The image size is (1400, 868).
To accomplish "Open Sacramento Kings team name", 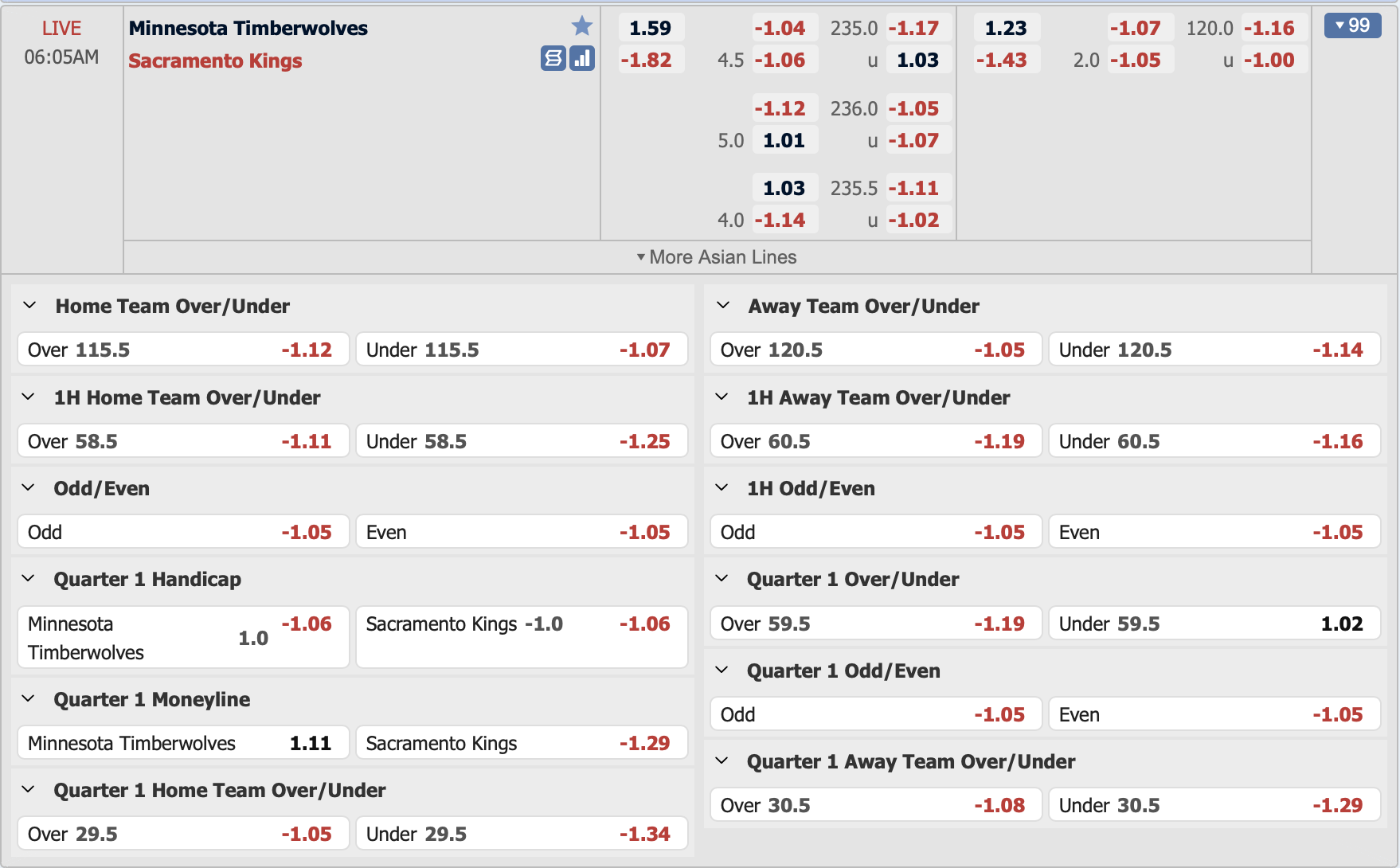I will 215,61.
